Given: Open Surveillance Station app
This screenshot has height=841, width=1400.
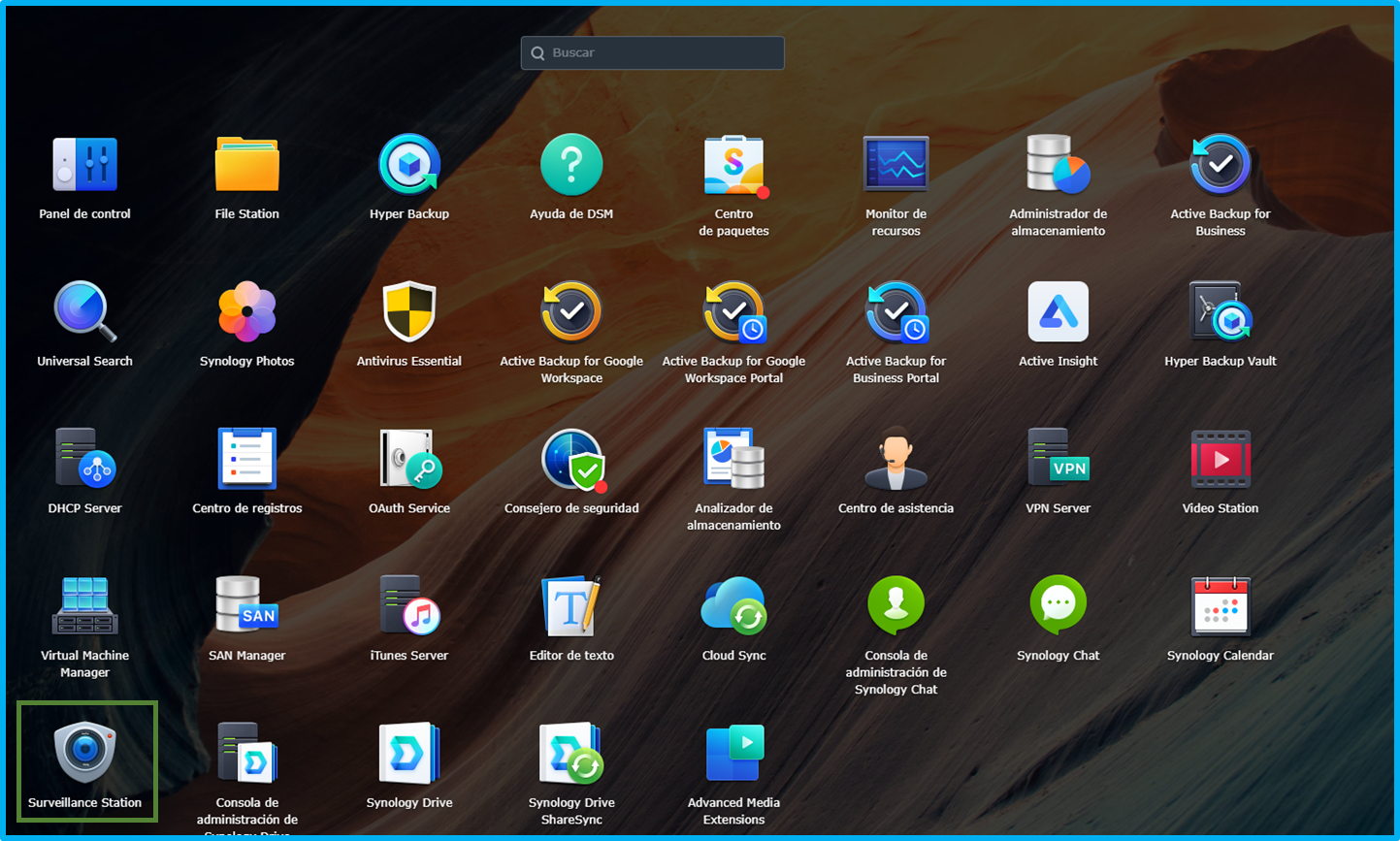Looking at the screenshot, I should (85, 753).
